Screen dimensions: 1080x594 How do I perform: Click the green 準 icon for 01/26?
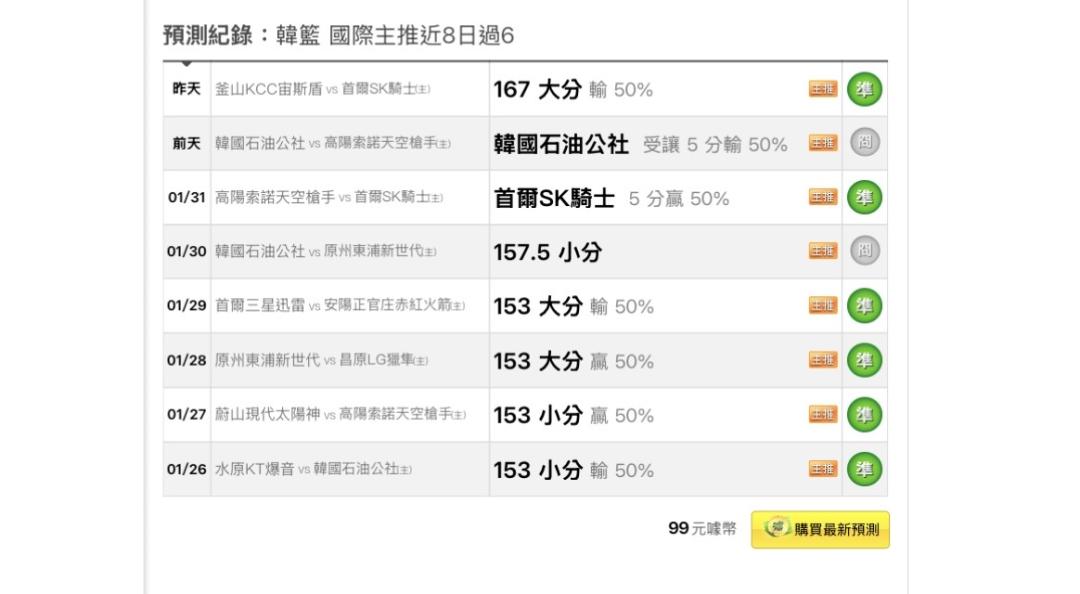865,469
